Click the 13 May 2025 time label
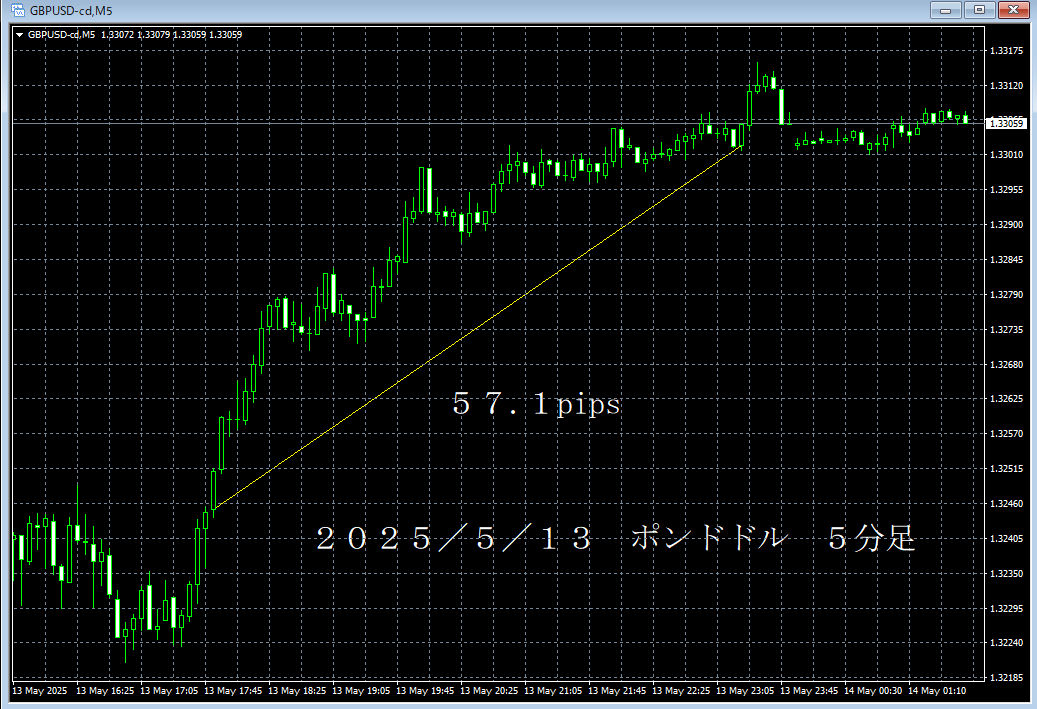Viewport: 1037px width, 709px height. click(40, 691)
